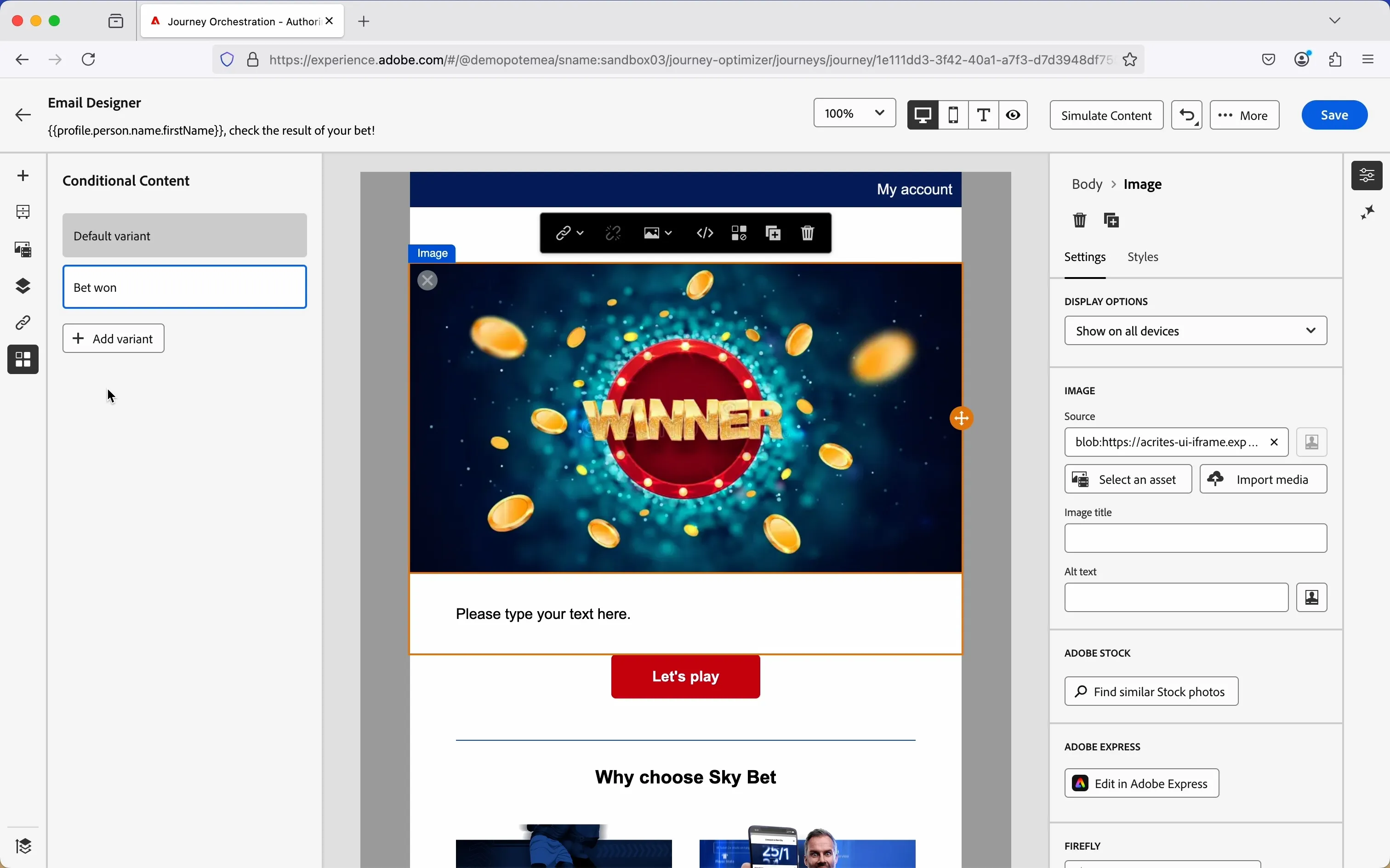Image resolution: width=1390 pixels, height=868 pixels.
Task: Select the Bet won variant
Action: (185, 288)
